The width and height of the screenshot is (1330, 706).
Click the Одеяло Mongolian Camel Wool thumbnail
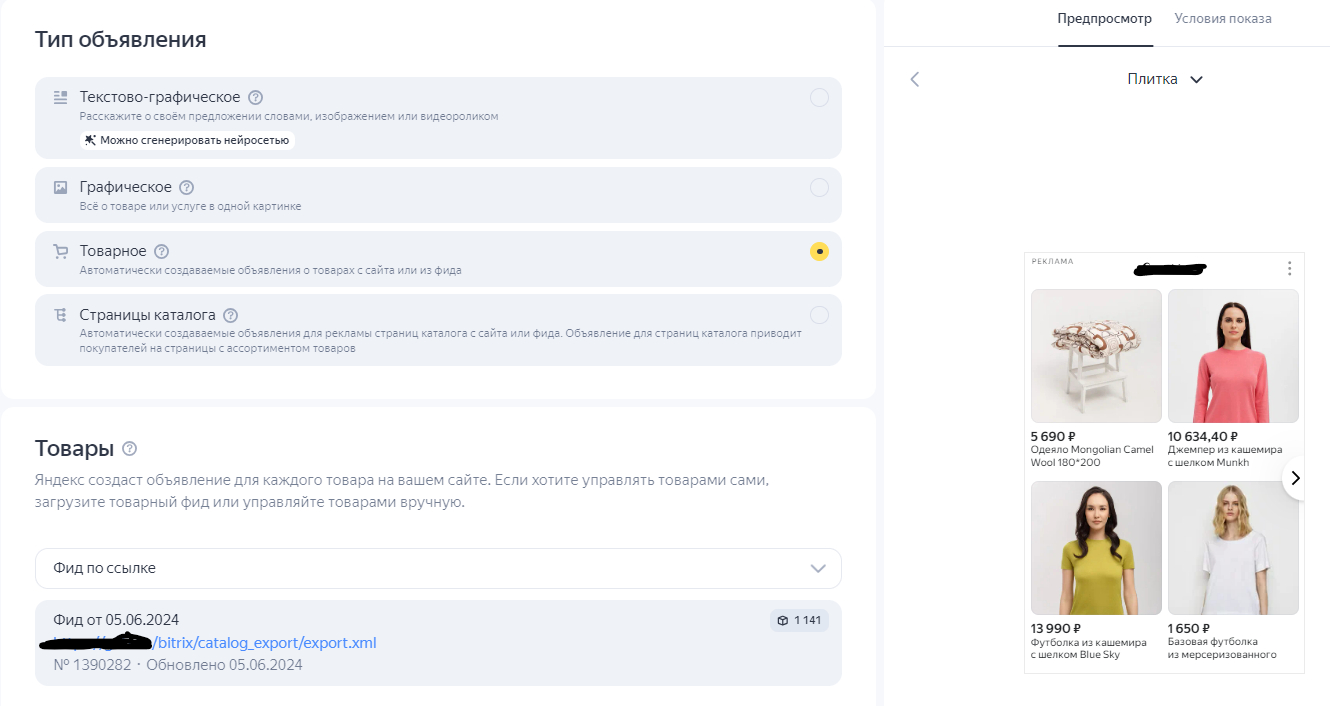tap(1096, 356)
